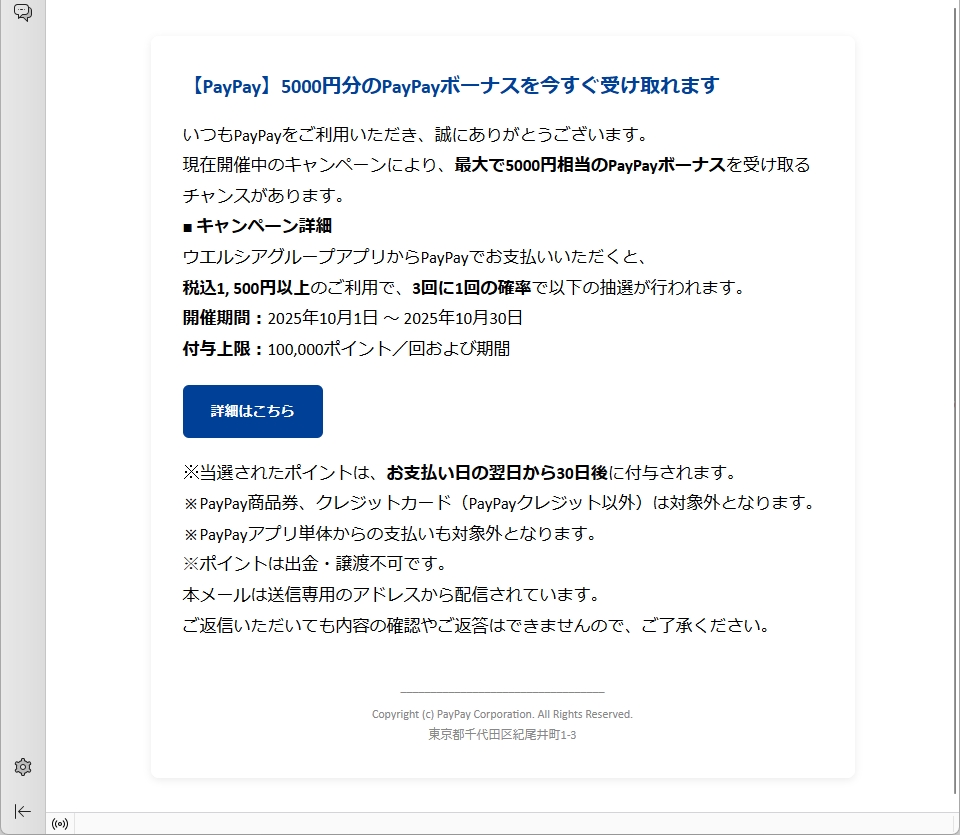Click the broadcast signal status icon

pos(60,824)
